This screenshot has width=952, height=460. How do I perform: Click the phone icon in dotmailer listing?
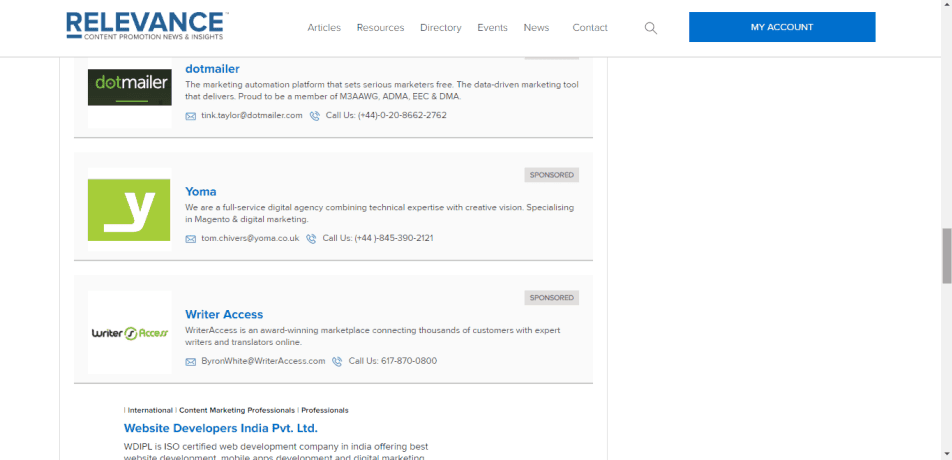[314, 116]
